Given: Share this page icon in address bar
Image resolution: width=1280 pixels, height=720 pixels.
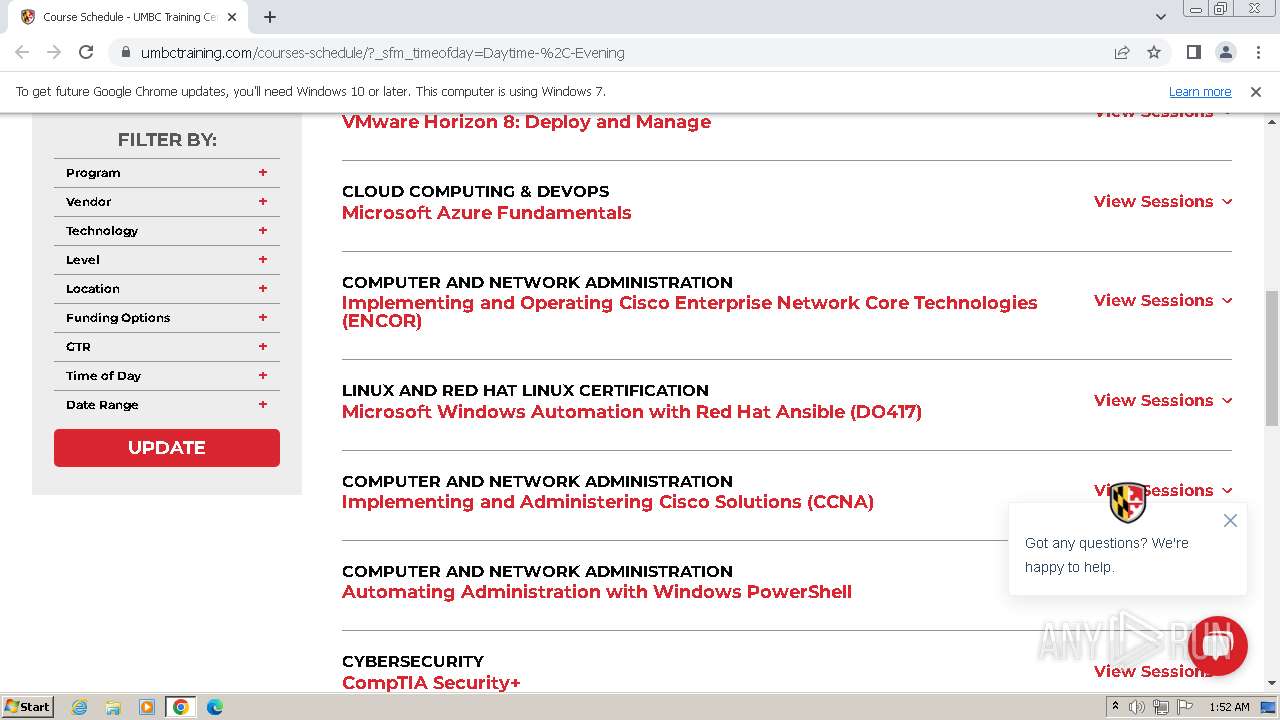Looking at the screenshot, I should point(1122,52).
